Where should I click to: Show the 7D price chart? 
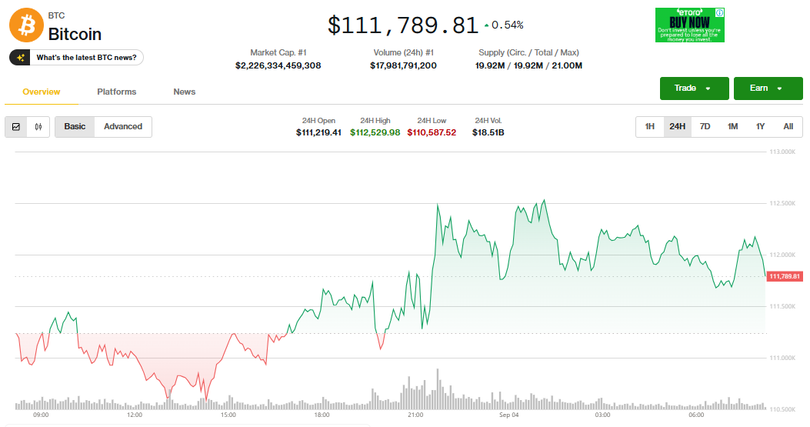click(705, 127)
